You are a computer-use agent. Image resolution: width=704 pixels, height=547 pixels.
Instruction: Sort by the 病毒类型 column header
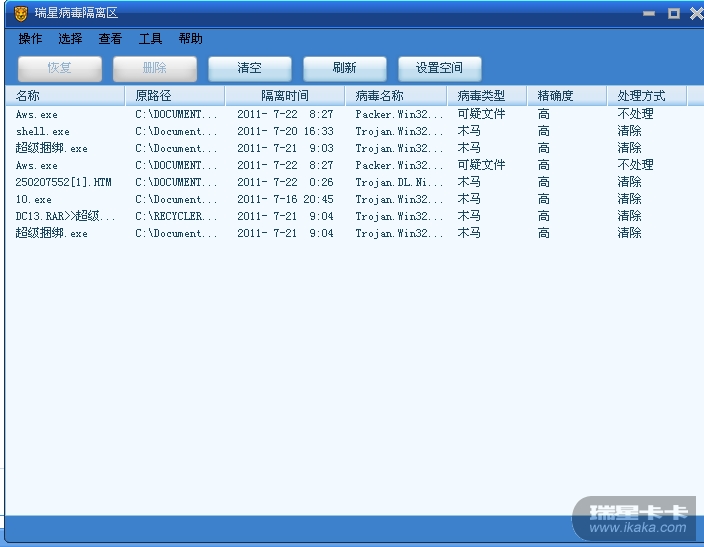coord(487,96)
